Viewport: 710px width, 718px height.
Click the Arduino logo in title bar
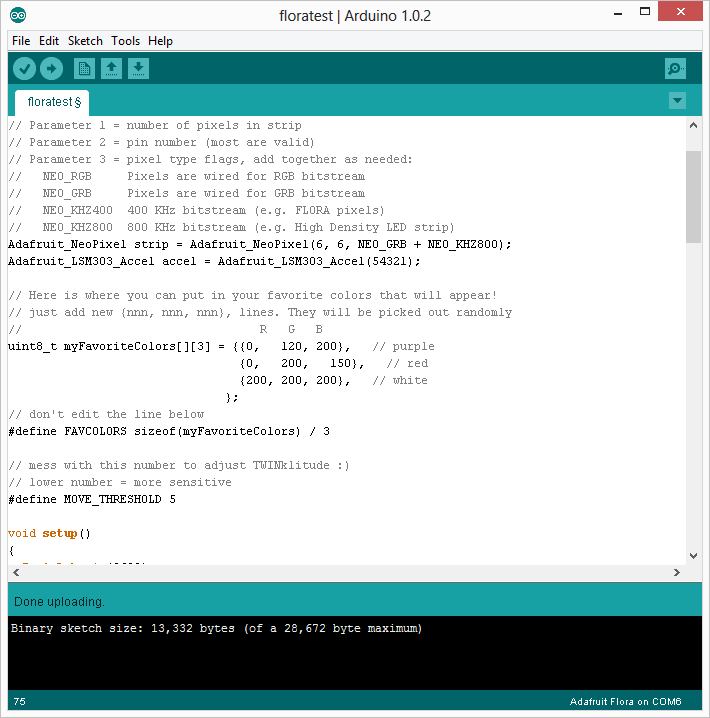(18, 15)
